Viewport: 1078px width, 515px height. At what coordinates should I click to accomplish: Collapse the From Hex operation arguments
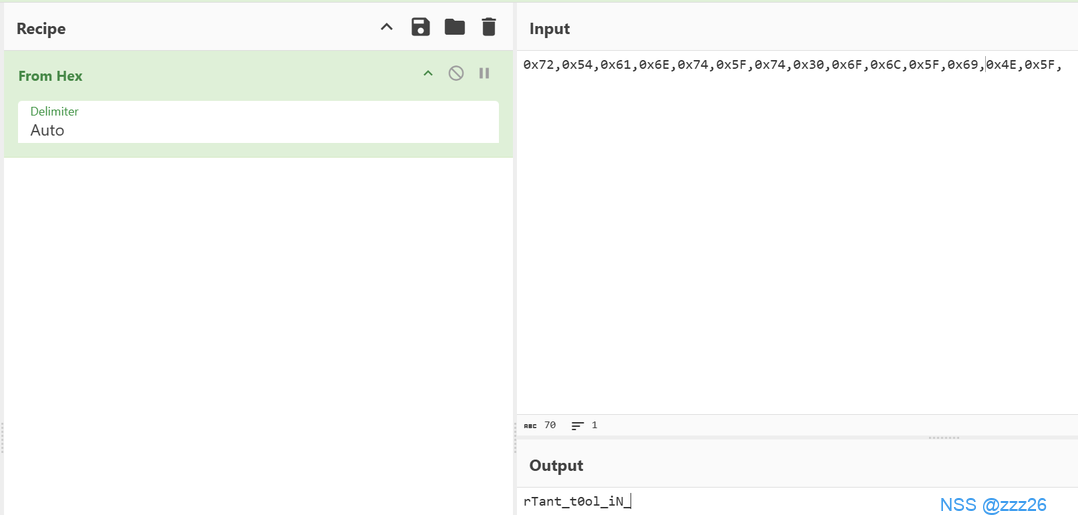428,74
